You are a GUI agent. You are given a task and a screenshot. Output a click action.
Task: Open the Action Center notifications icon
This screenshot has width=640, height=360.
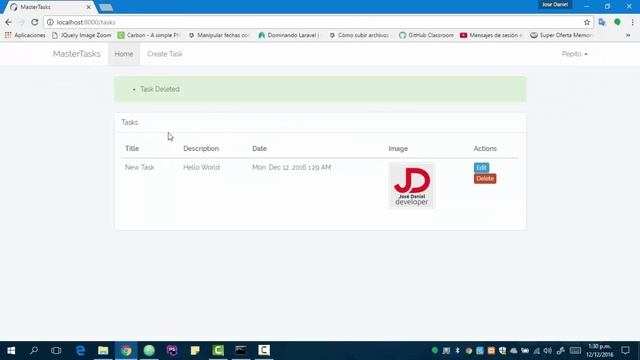(625, 351)
